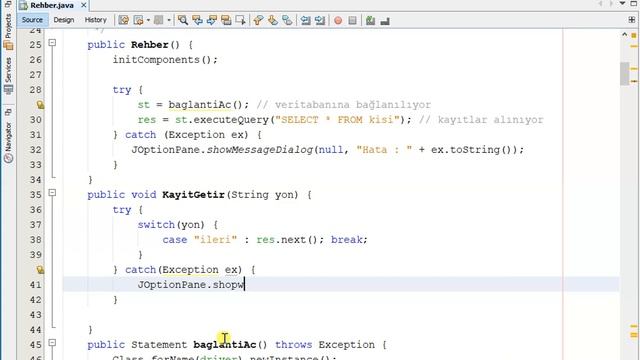Collapse the KayitGetir method fold at line 35
640x360 pixels.
(52, 192)
